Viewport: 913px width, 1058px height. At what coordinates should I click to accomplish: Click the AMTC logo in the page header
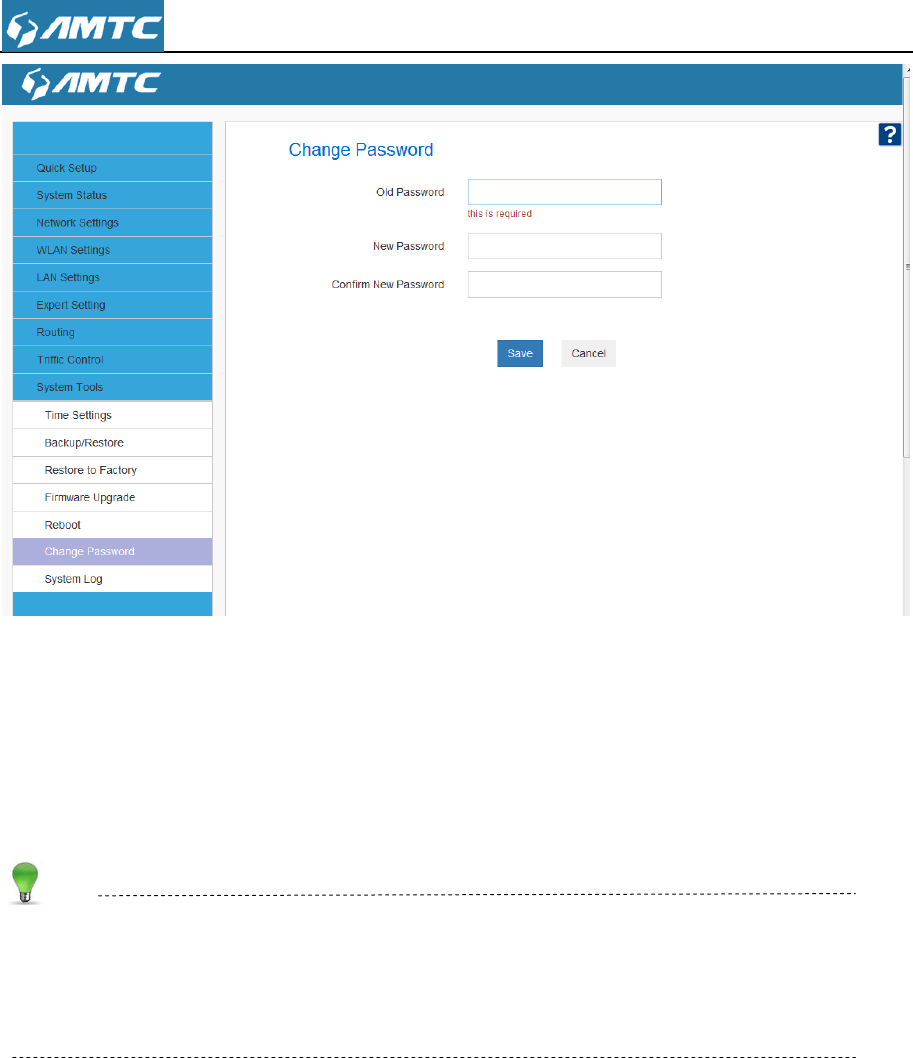coord(83,26)
